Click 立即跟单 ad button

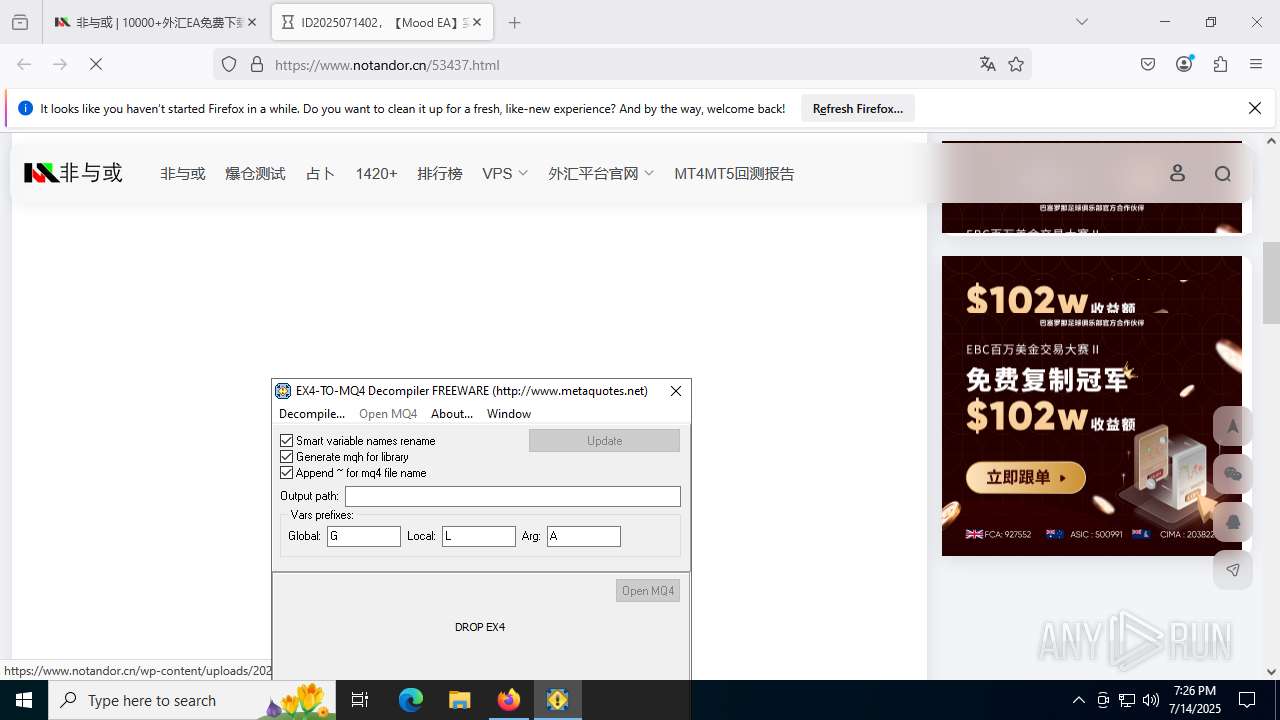coord(1025,478)
